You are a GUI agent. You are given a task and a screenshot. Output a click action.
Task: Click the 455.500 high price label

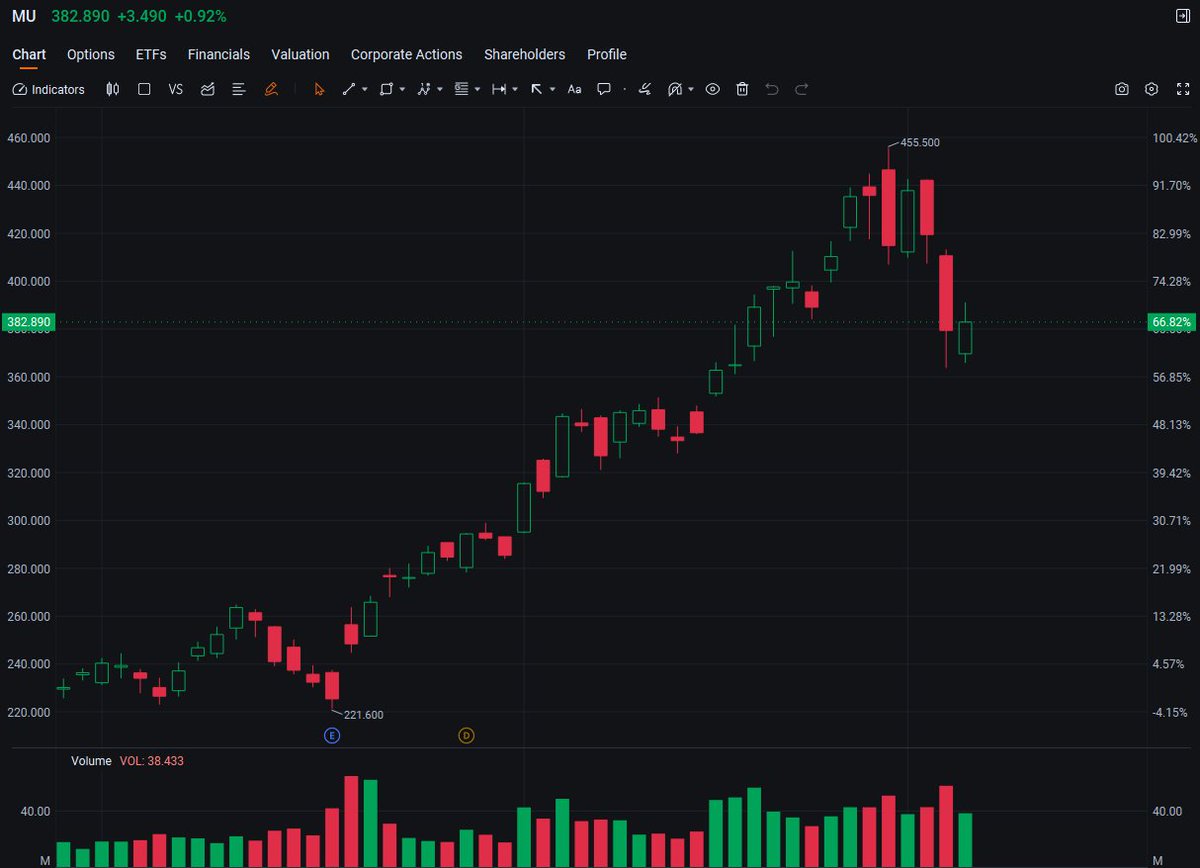click(x=920, y=143)
